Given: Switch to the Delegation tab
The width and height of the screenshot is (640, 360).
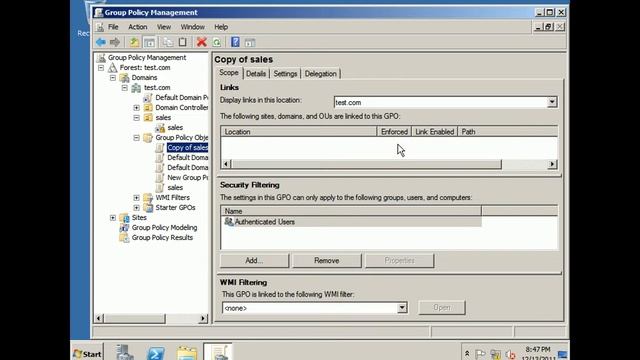Looking at the screenshot, I should [320, 74].
